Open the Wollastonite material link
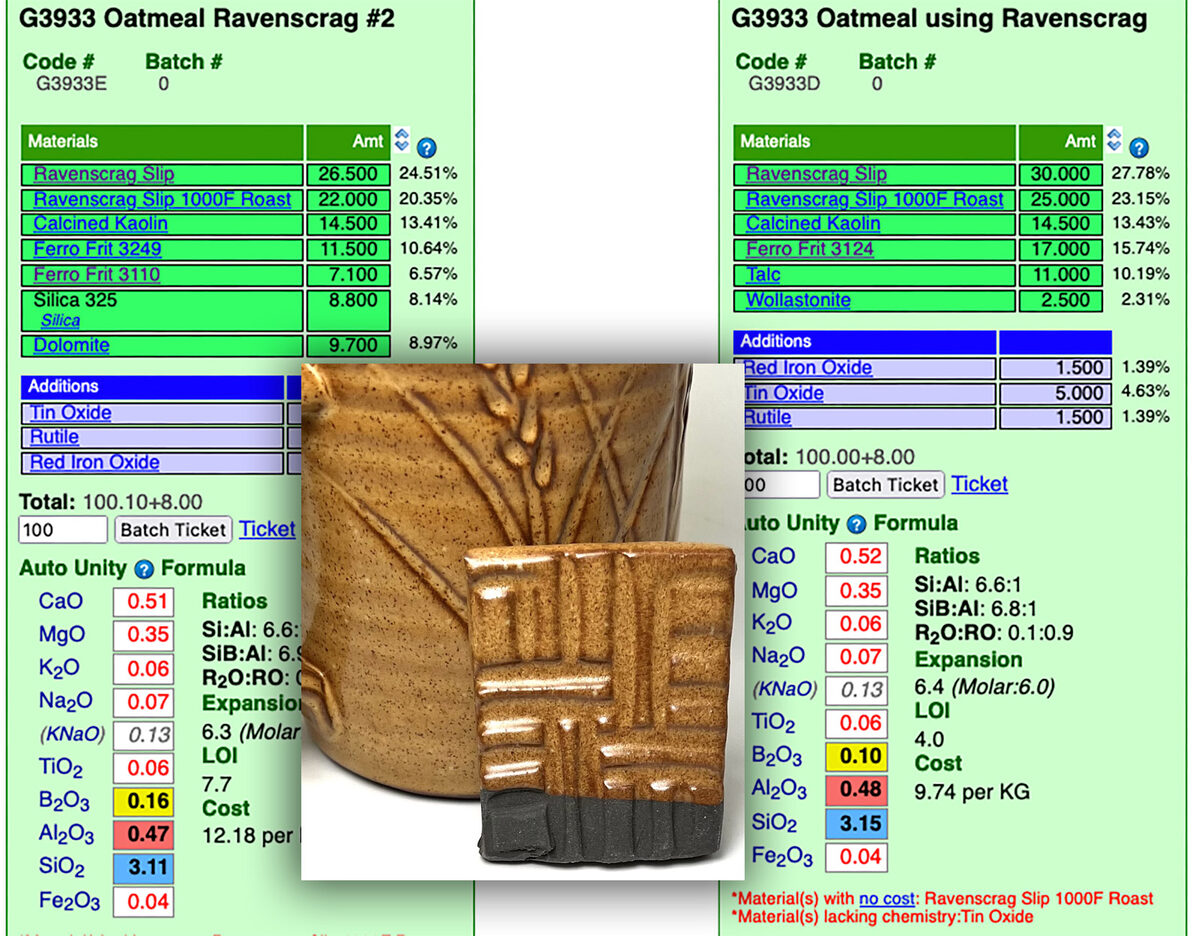Image resolution: width=1200 pixels, height=936 pixels. (798, 300)
